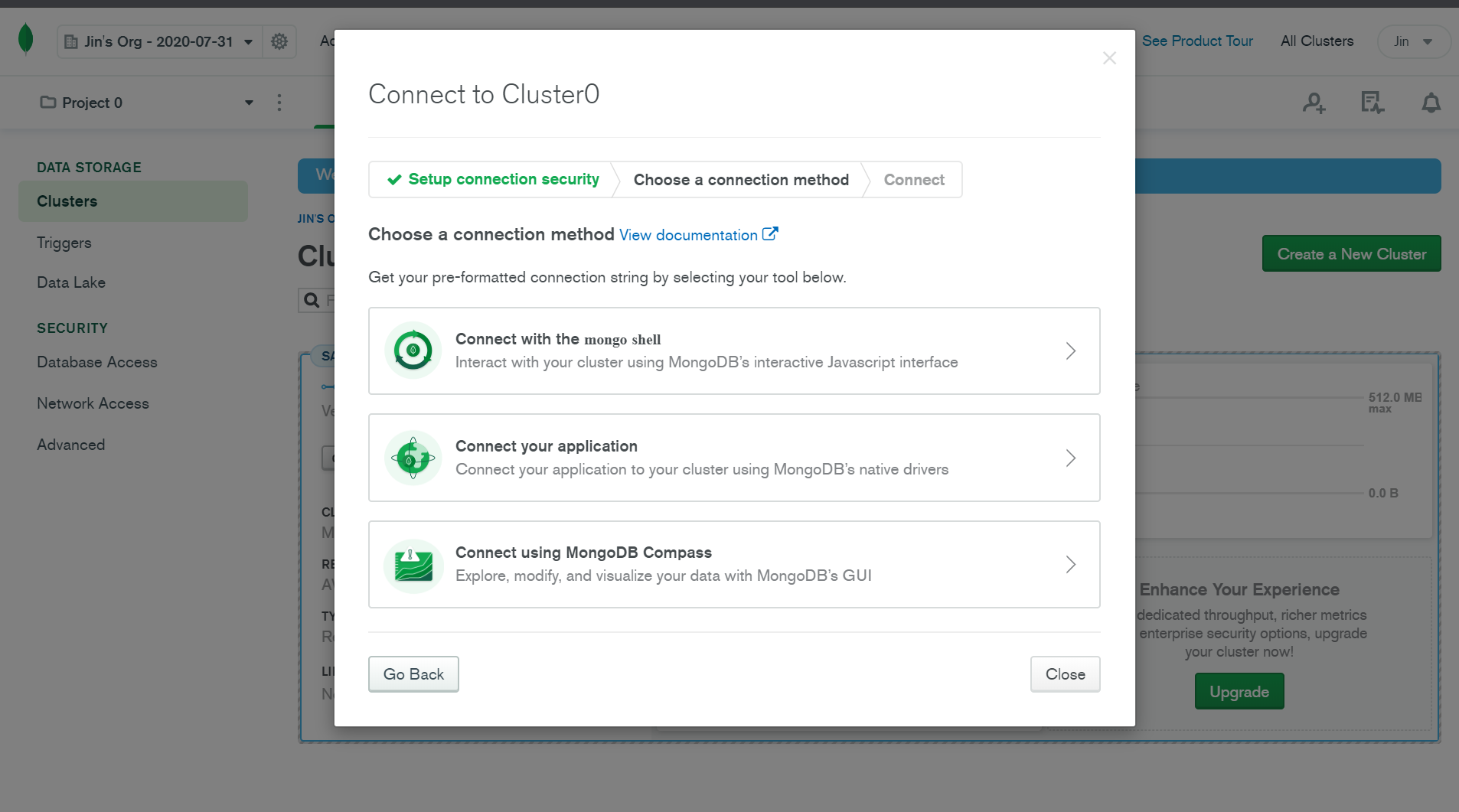Image resolution: width=1459 pixels, height=812 pixels.
Task: Open the Jin account dropdown
Action: tap(1413, 41)
